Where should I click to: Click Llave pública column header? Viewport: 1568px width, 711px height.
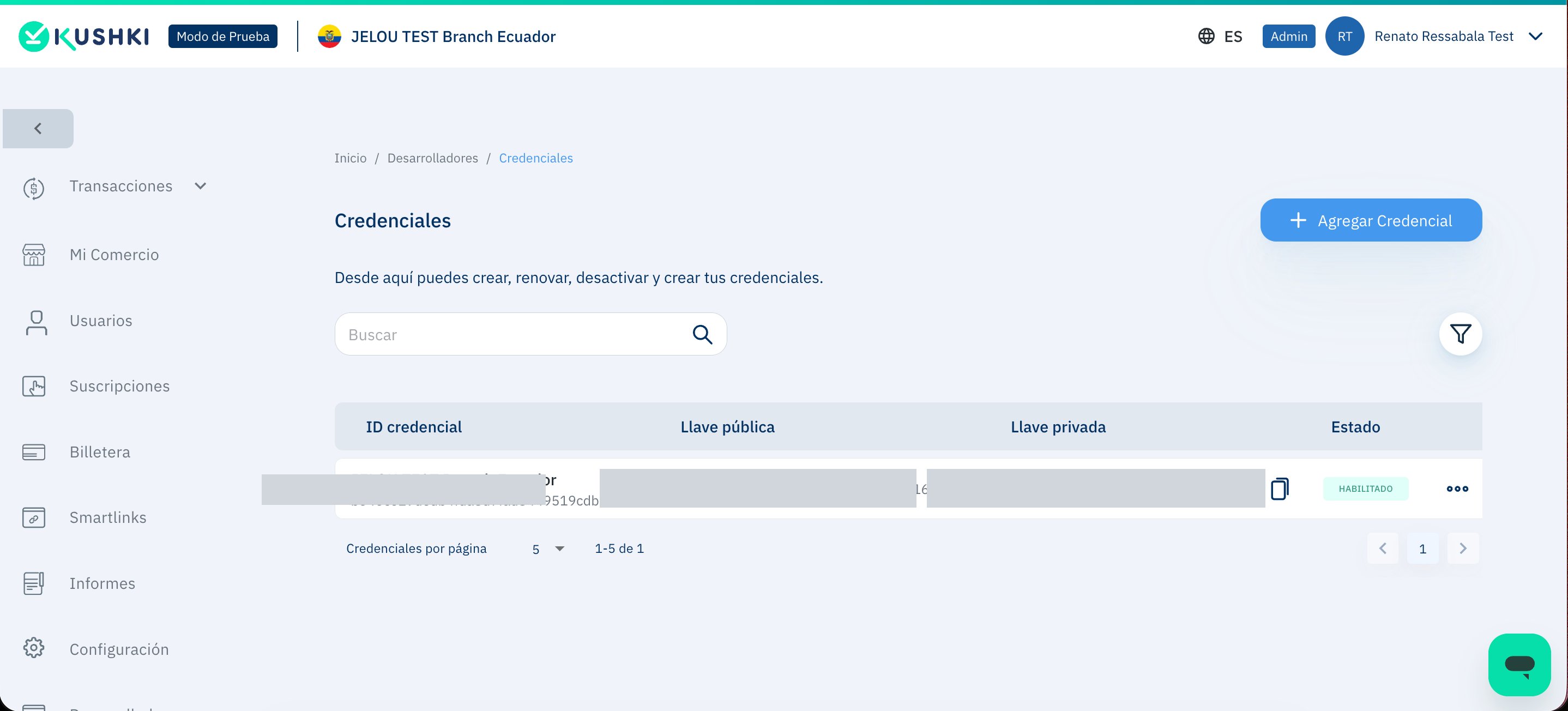pyautogui.click(x=727, y=427)
